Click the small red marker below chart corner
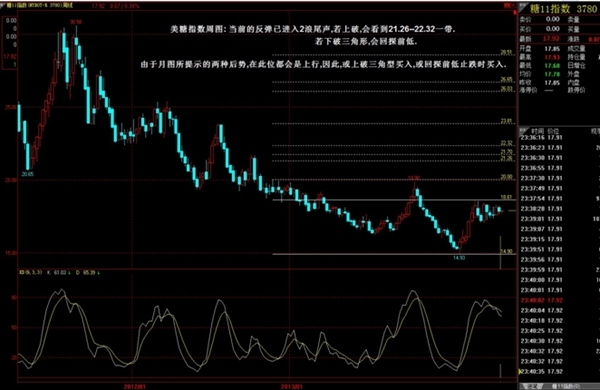The width and height of the screenshot is (600, 390). (515, 13)
